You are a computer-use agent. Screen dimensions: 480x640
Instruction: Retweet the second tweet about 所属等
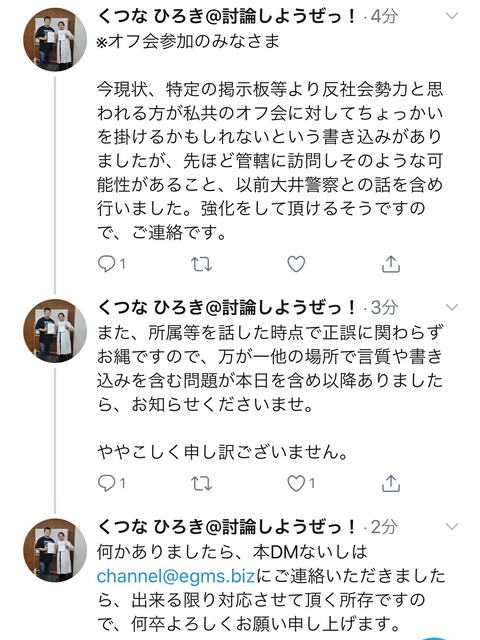pyautogui.click(x=202, y=484)
